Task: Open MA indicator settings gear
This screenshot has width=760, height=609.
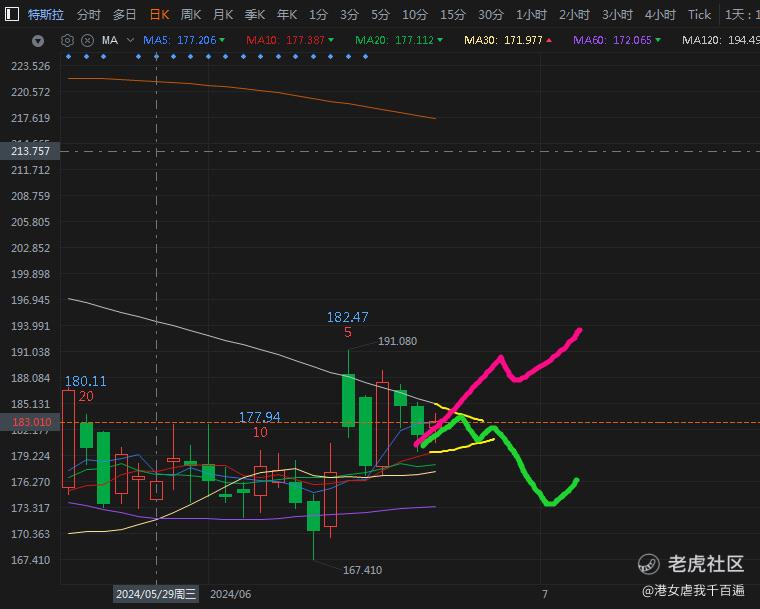Action: (x=67, y=40)
